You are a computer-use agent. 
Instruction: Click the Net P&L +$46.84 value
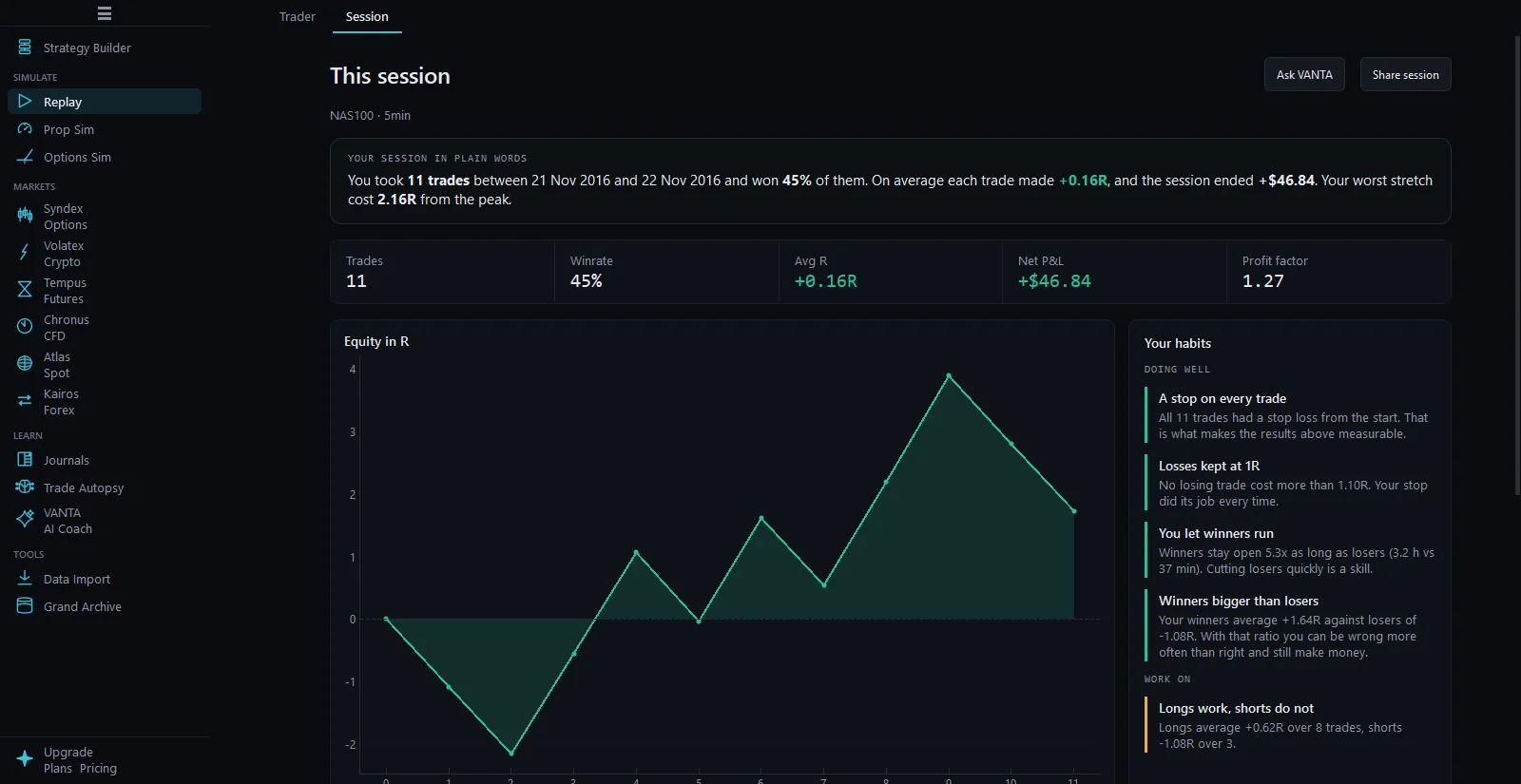pyautogui.click(x=1054, y=281)
